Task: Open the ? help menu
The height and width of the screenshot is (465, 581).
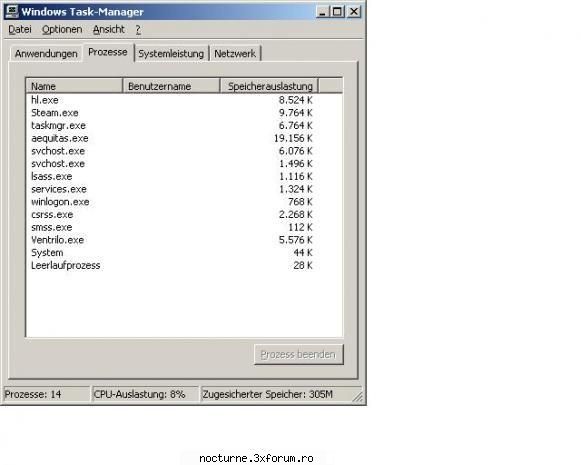Action: tap(138, 30)
